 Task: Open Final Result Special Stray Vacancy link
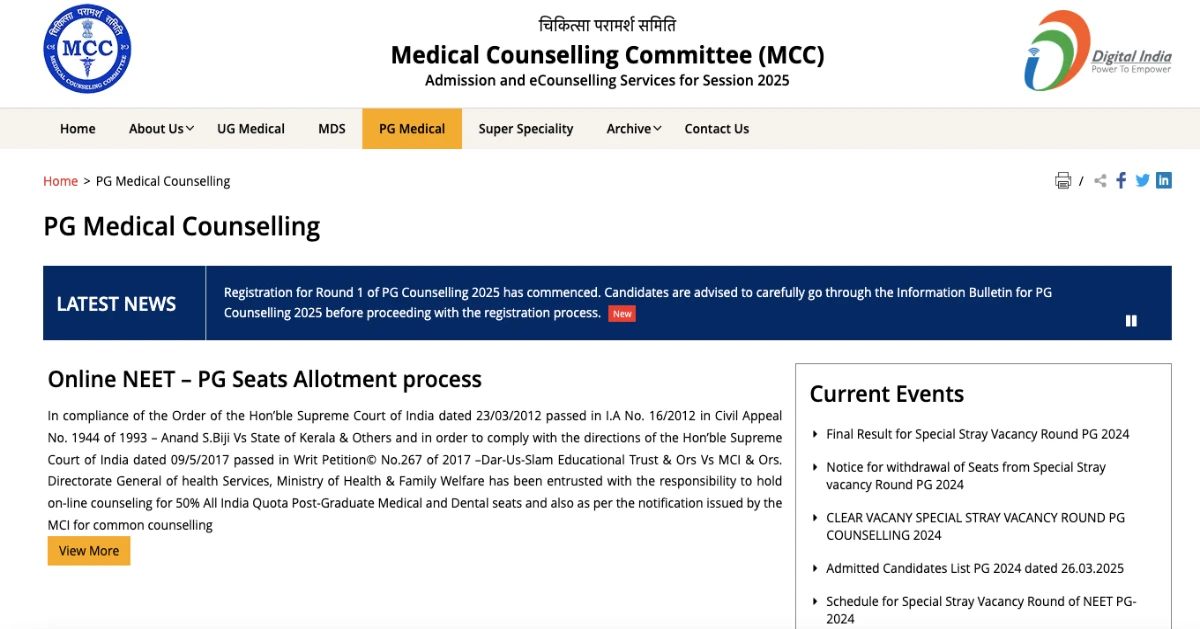tap(977, 434)
